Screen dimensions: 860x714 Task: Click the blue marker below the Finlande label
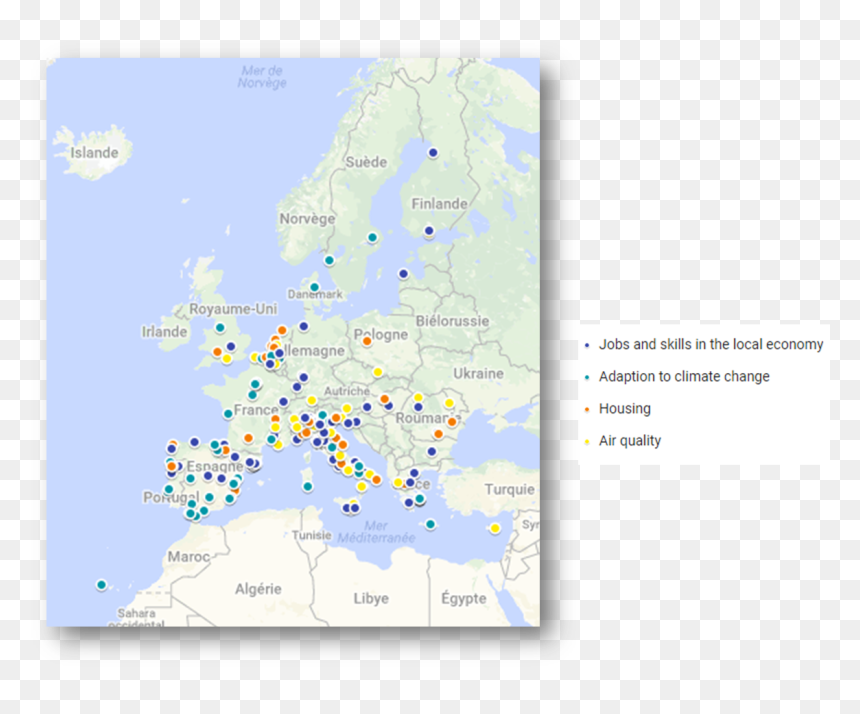[x=429, y=231]
